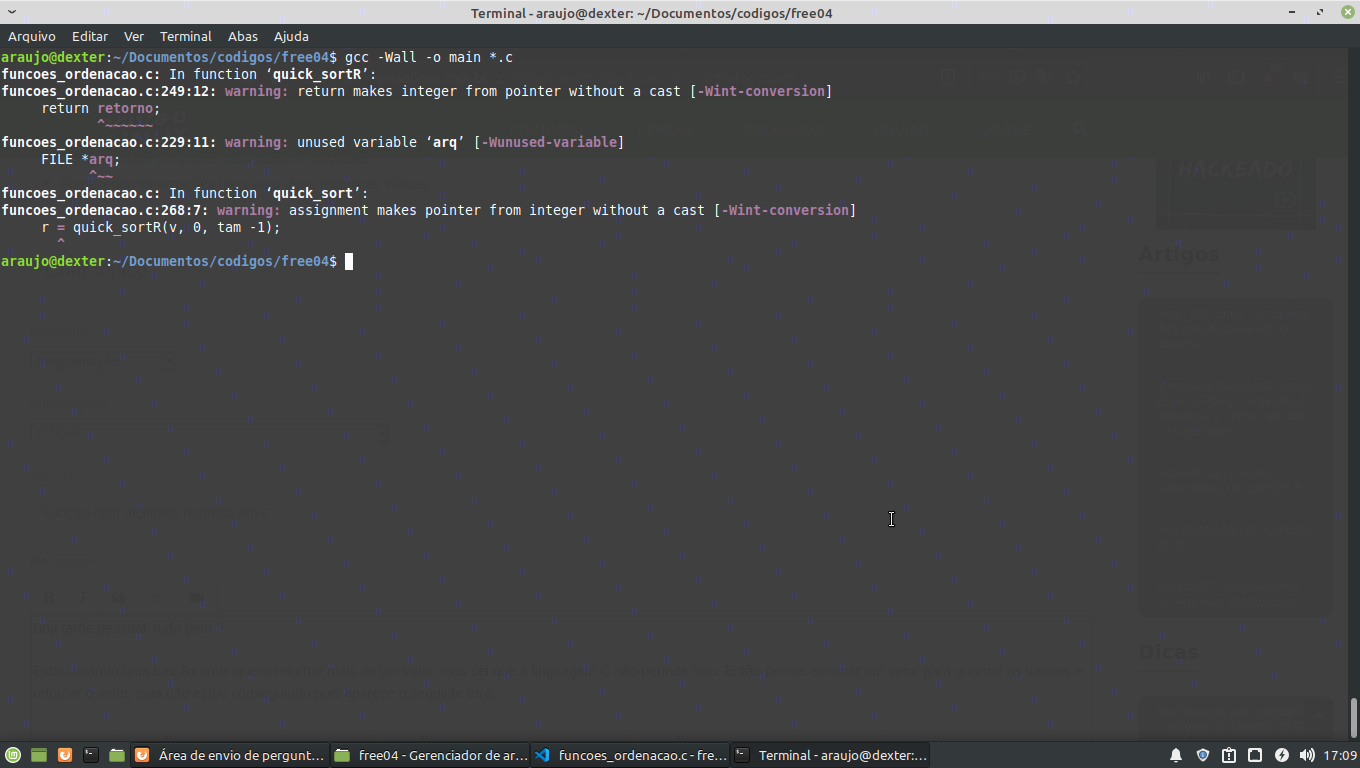1360x768 pixels.
Task: Launch terminal from the panel quick launcher
Action: tap(91, 755)
